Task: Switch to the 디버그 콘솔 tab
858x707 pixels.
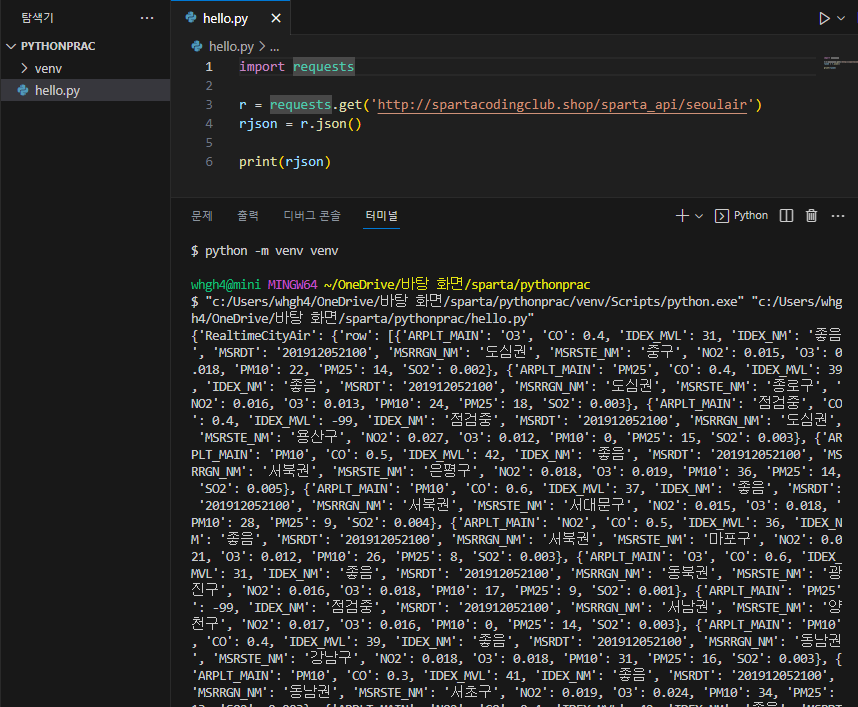Action: 312,216
